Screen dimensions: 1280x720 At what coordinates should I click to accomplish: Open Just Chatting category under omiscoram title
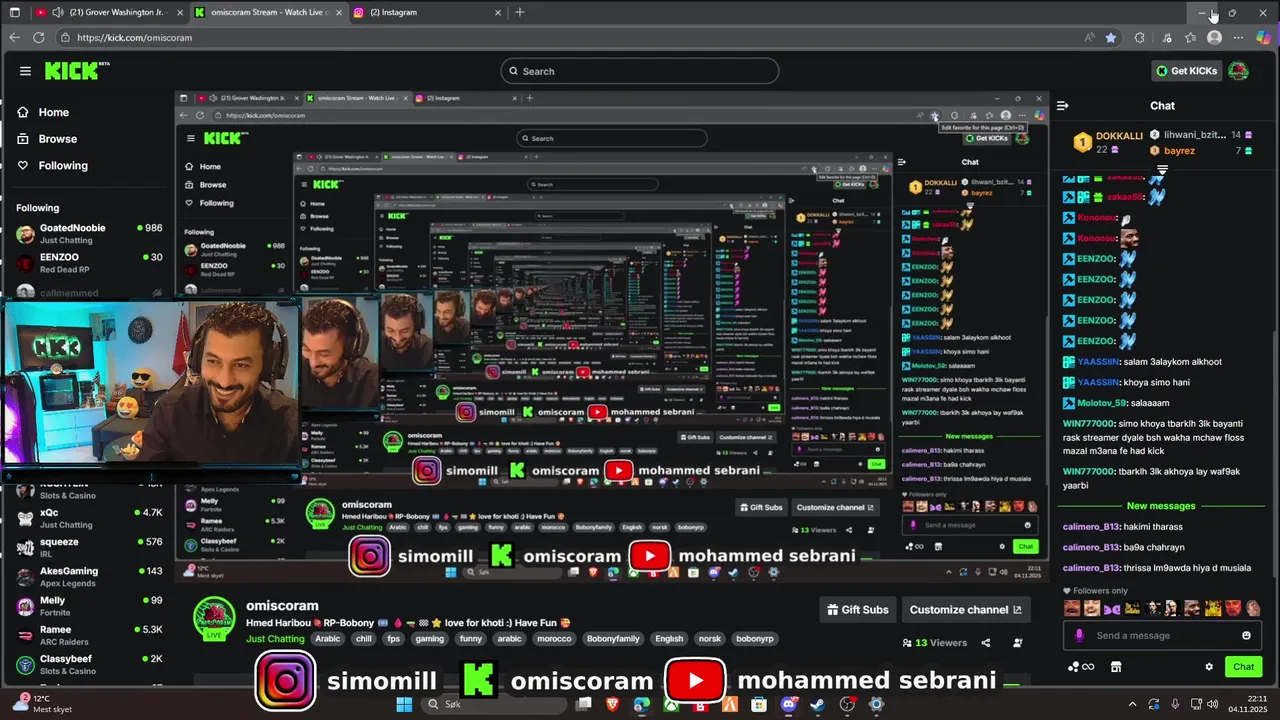click(x=275, y=638)
